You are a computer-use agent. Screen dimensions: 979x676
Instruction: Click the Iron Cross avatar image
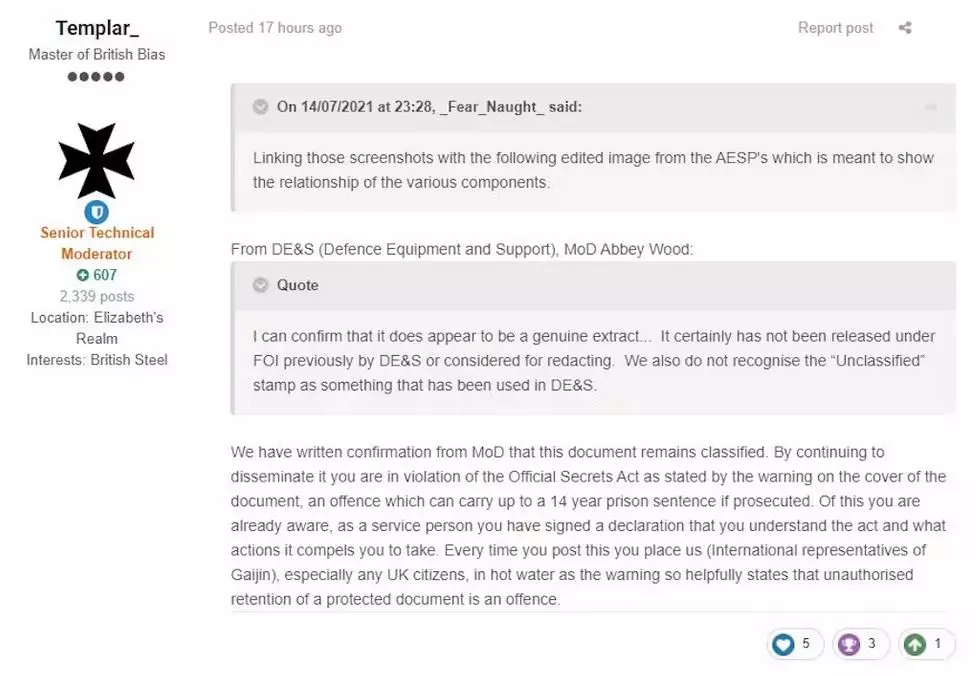[x=97, y=160]
